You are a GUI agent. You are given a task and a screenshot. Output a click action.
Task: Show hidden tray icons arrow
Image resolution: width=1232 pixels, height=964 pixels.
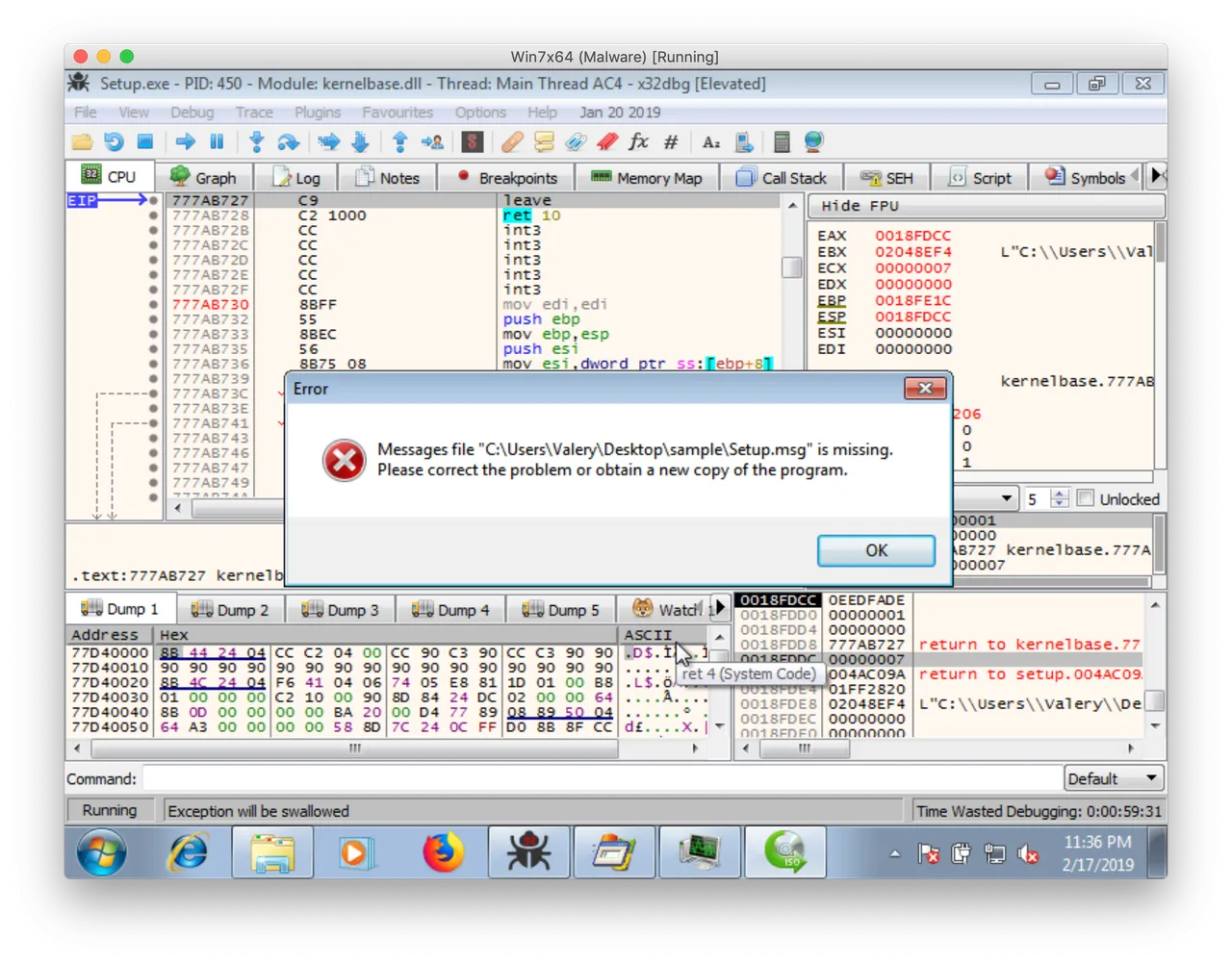895,853
